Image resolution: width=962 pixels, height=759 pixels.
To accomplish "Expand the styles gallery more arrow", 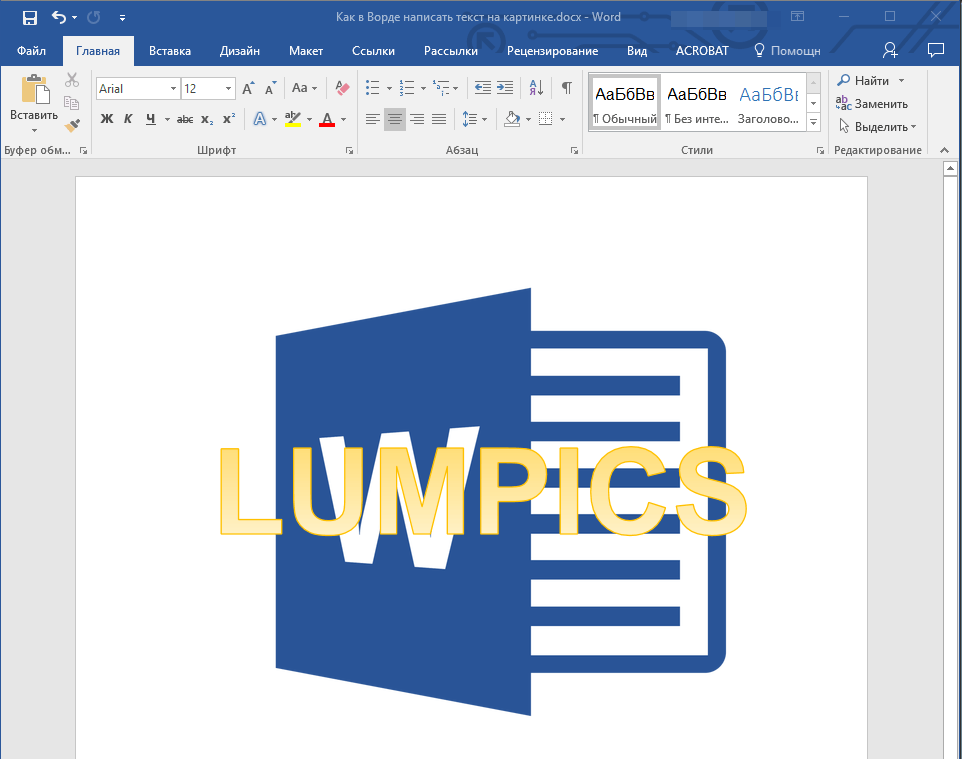I will (814, 122).
